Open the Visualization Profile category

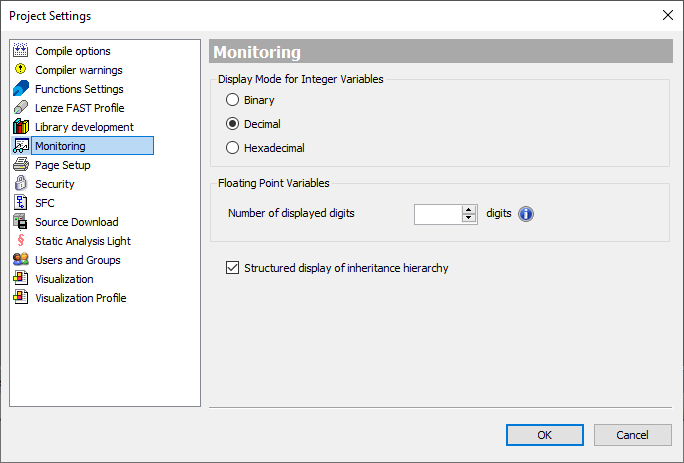(x=81, y=298)
